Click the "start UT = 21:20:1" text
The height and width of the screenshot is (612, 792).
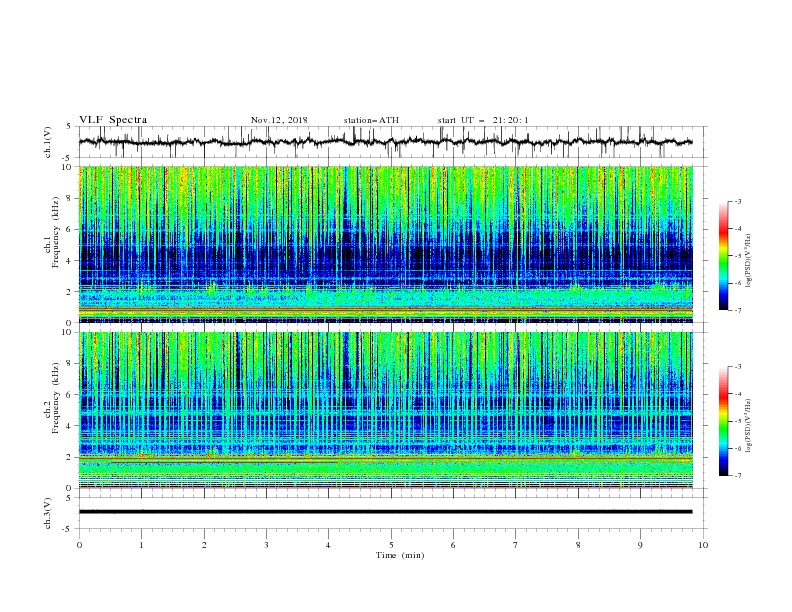coord(483,120)
